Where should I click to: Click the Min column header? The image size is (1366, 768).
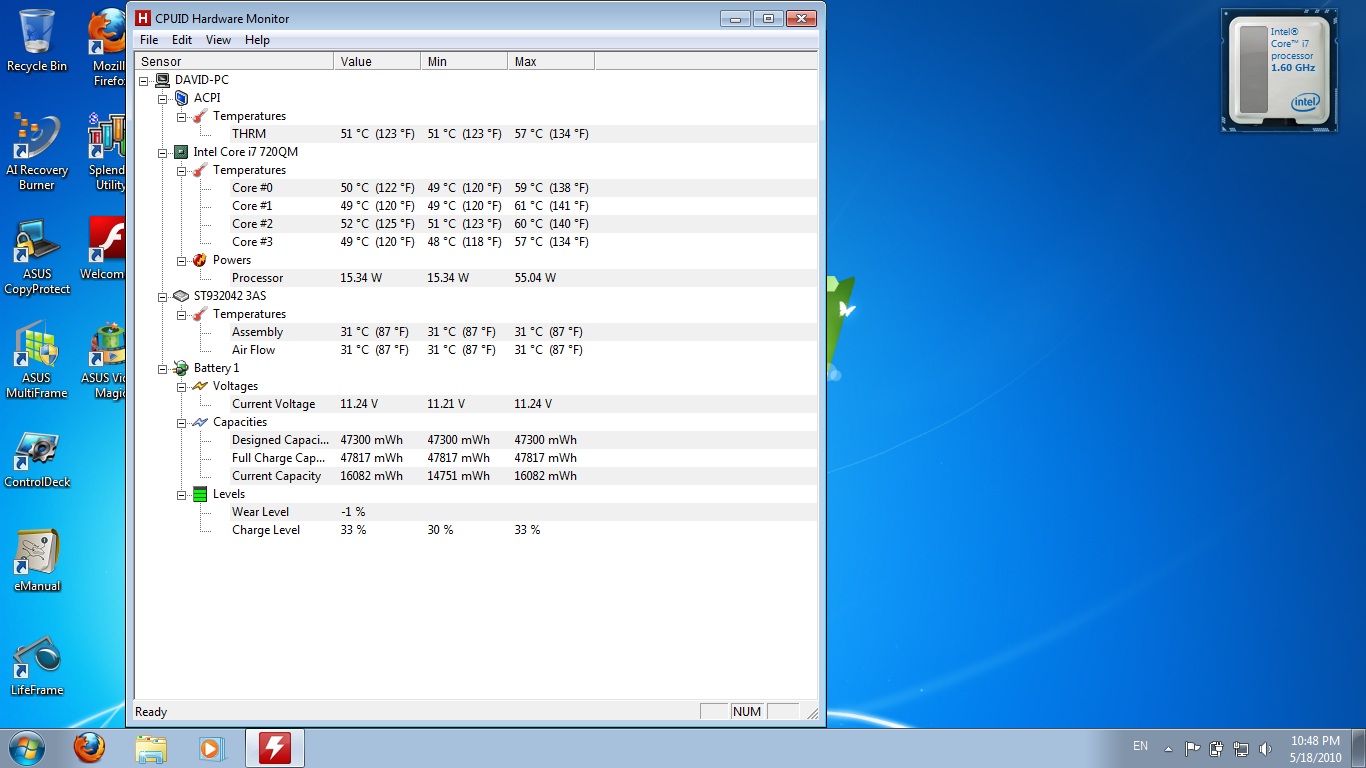click(x=464, y=62)
